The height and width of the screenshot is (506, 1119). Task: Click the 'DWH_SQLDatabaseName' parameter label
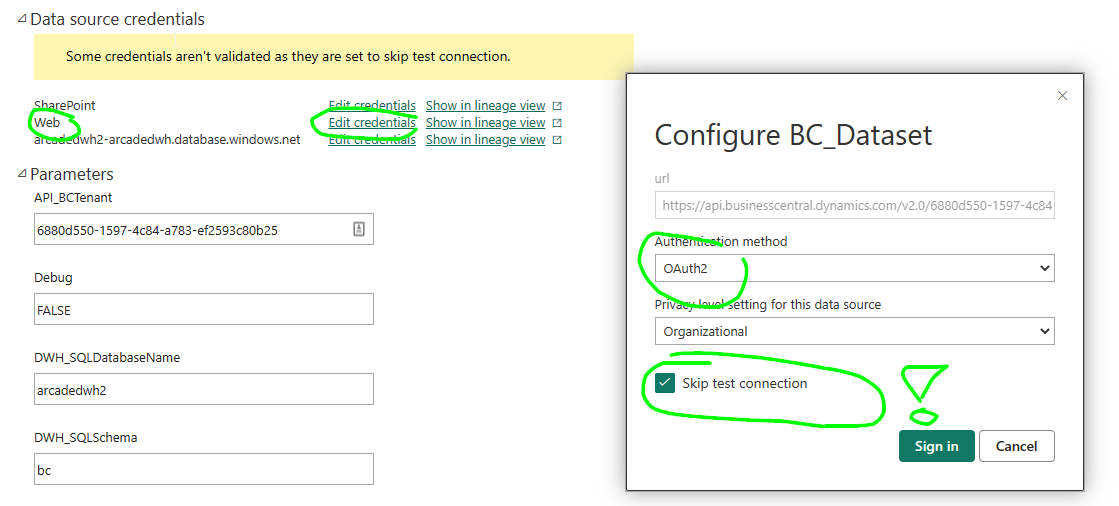[106, 358]
